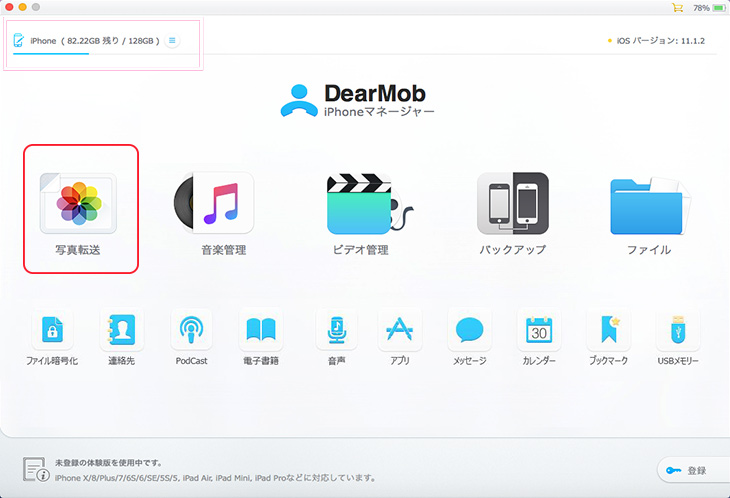Click the iPhoneマネージャー subtitle text
Viewport: 730px width, 498px height.
[379, 112]
